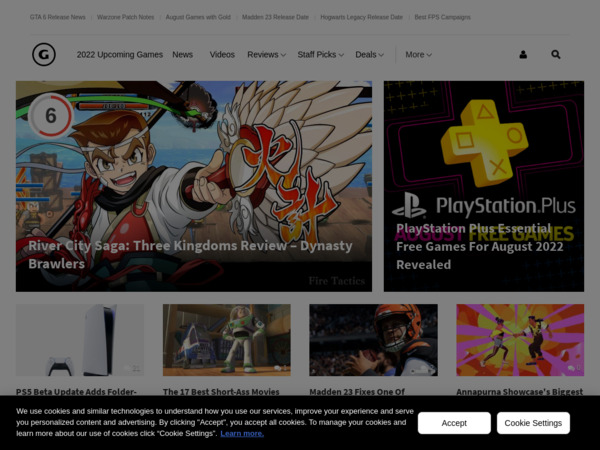600x450 pixels.
Task: Click the review score 6 badge
Action: 51,116
